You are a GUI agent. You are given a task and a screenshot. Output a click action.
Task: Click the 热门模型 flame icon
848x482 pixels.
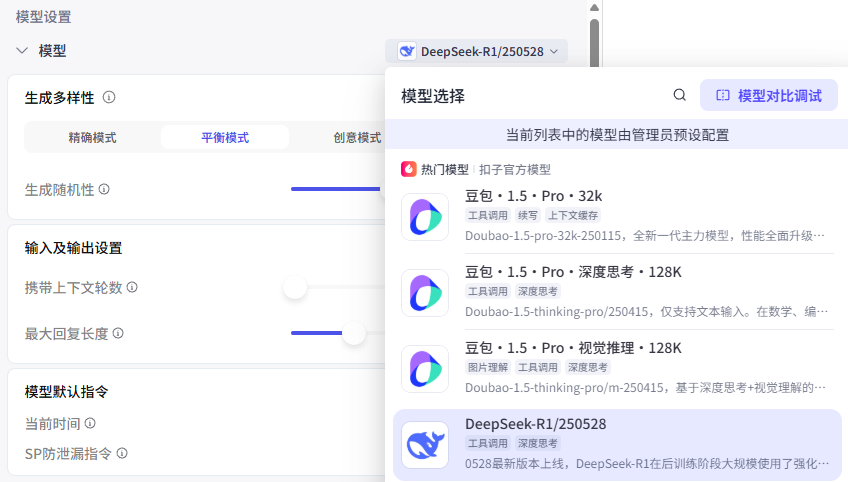point(408,169)
